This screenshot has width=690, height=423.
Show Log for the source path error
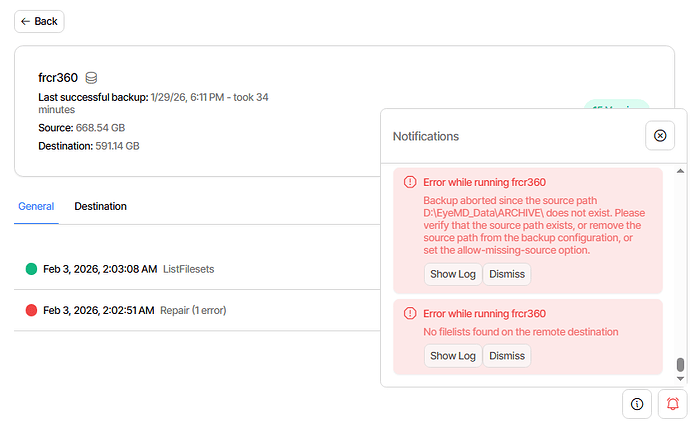click(x=452, y=274)
